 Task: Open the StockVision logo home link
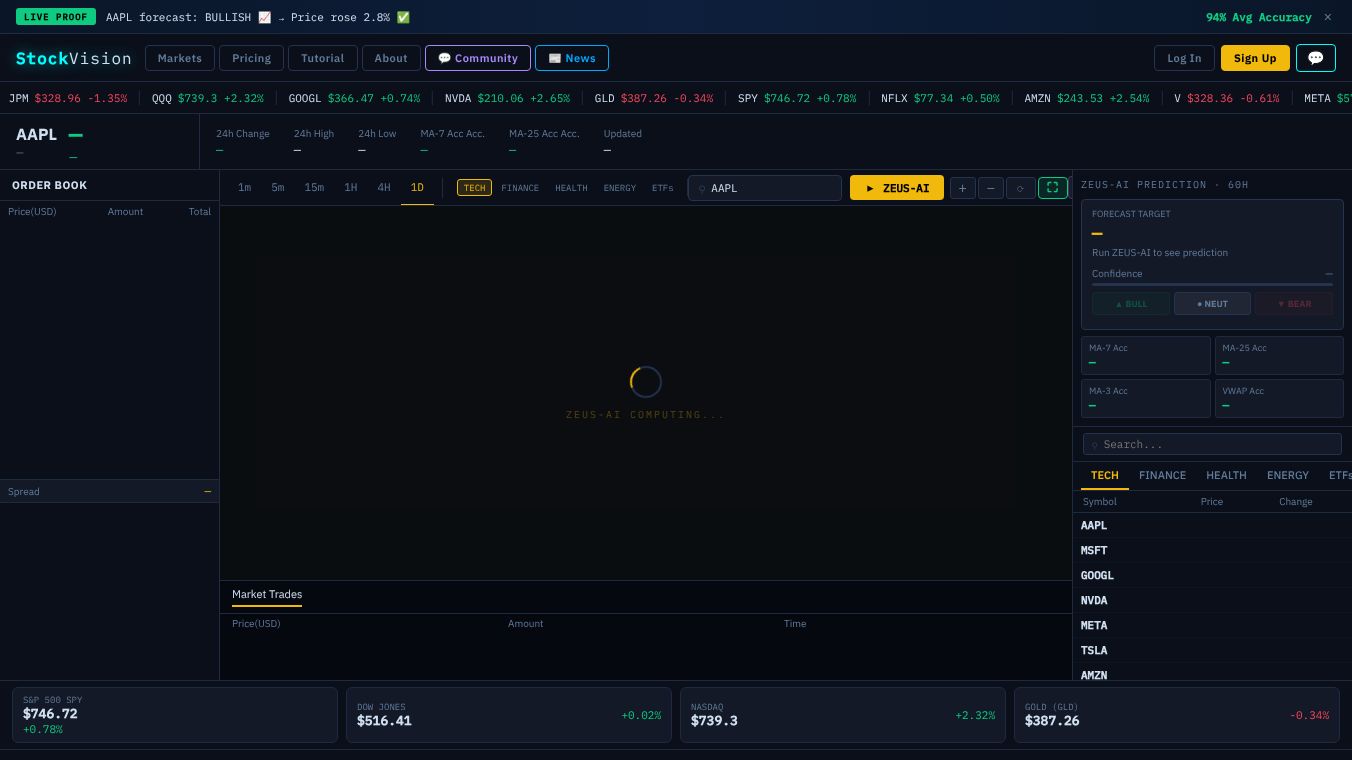coord(73,58)
